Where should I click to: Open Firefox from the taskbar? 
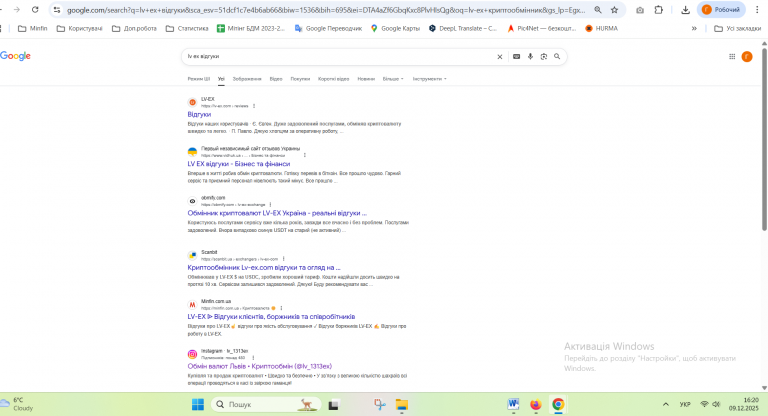(536, 404)
